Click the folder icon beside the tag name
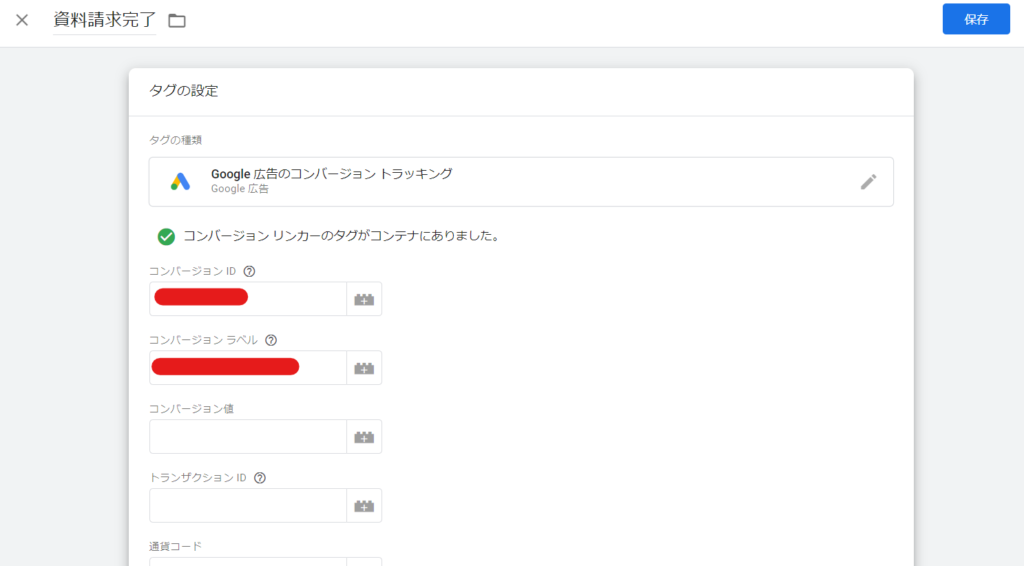The height and width of the screenshot is (566, 1024). click(x=177, y=21)
